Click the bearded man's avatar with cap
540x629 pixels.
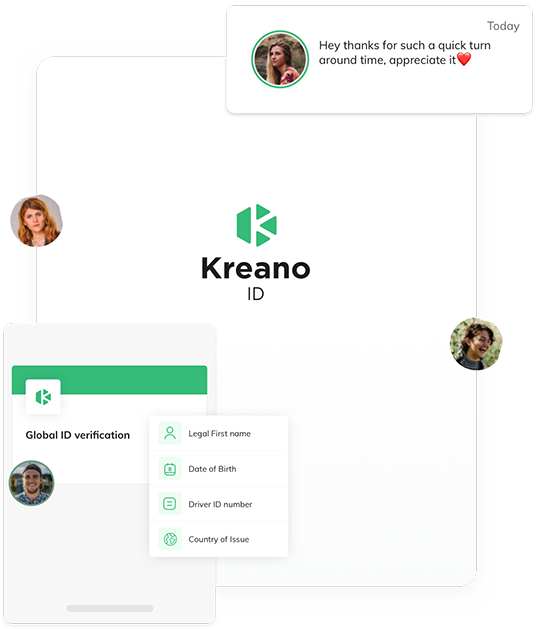(x=31, y=483)
